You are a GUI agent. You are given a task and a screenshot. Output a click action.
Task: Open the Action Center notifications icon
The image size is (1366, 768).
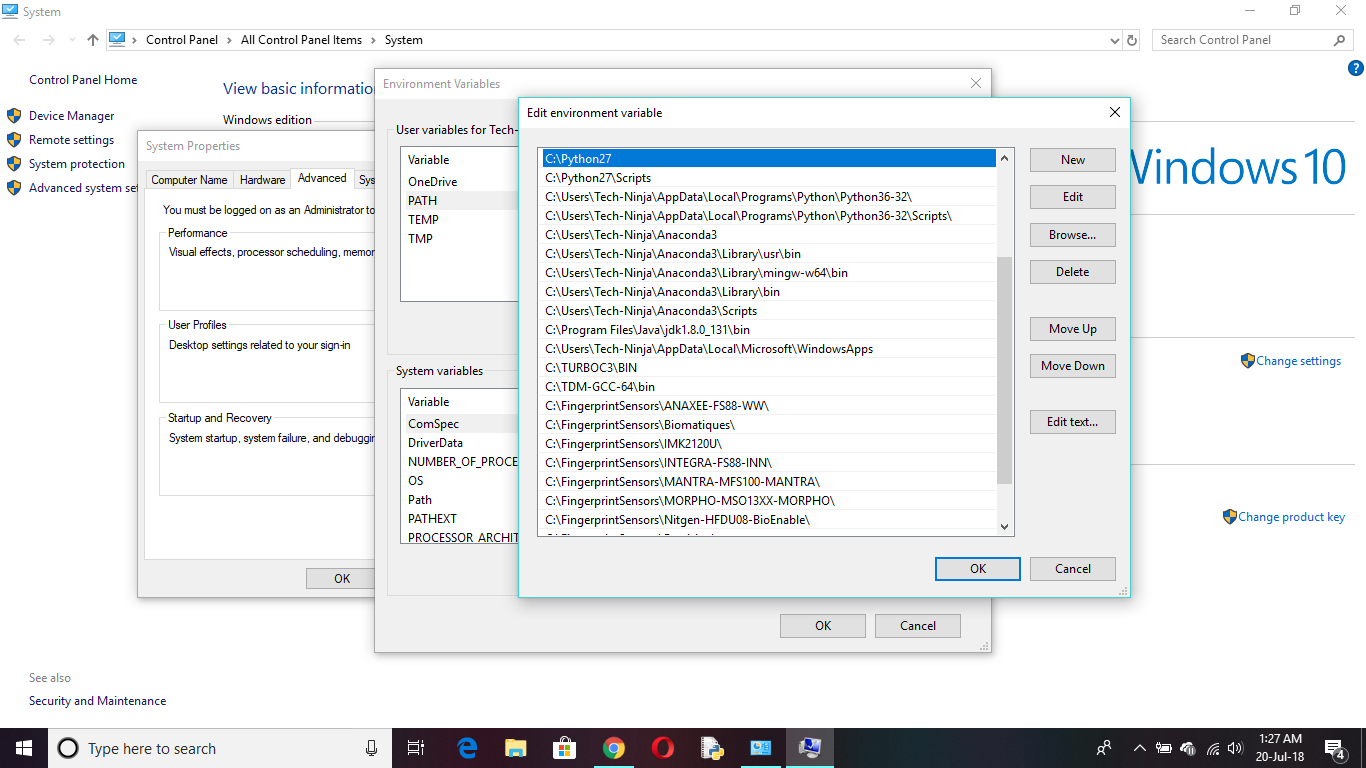point(1334,748)
